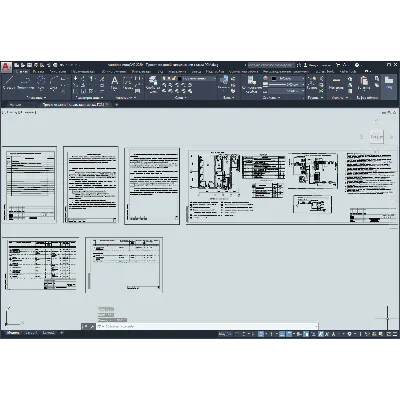This screenshot has height=400, width=400.
Task: Click the Measure ruler tool
Action: point(336,83)
